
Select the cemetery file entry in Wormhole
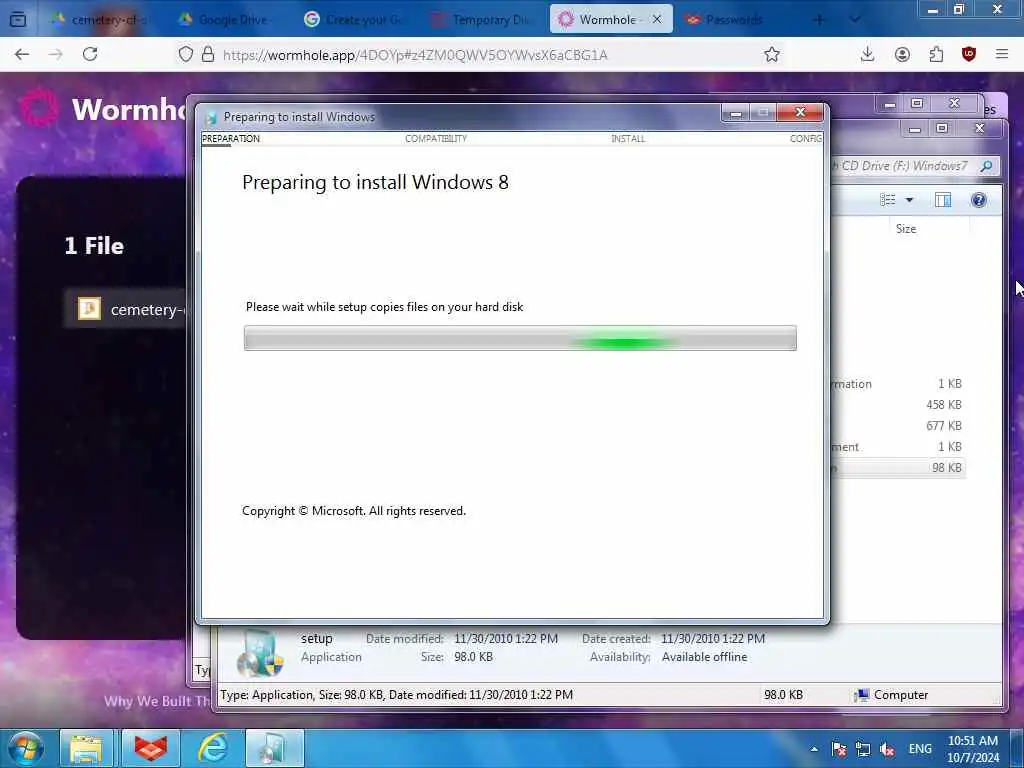coord(127,309)
